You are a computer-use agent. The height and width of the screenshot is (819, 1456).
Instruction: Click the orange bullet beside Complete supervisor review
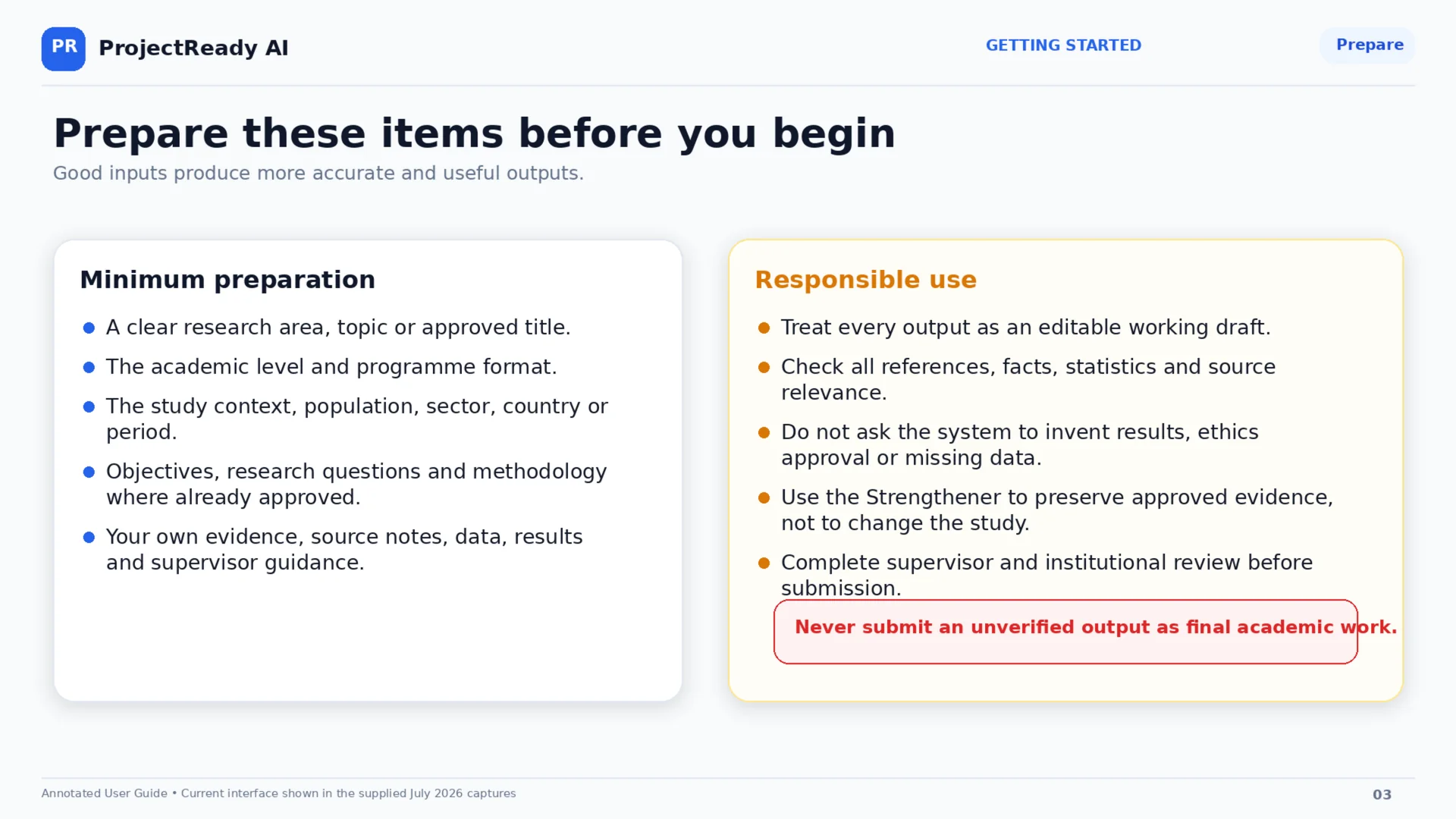pos(764,563)
